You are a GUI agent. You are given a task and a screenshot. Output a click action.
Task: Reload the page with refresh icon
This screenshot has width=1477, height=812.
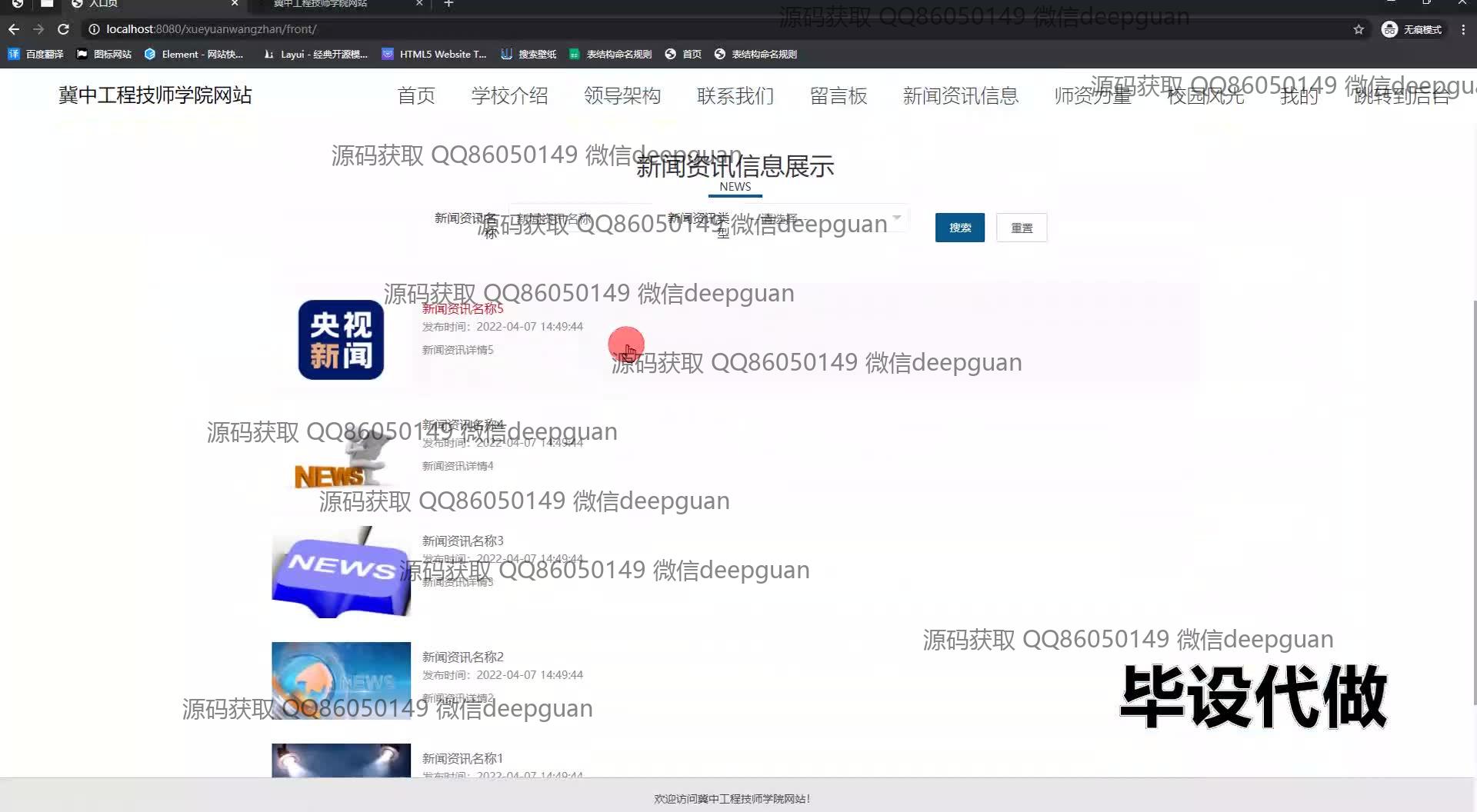pyautogui.click(x=63, y=29)
